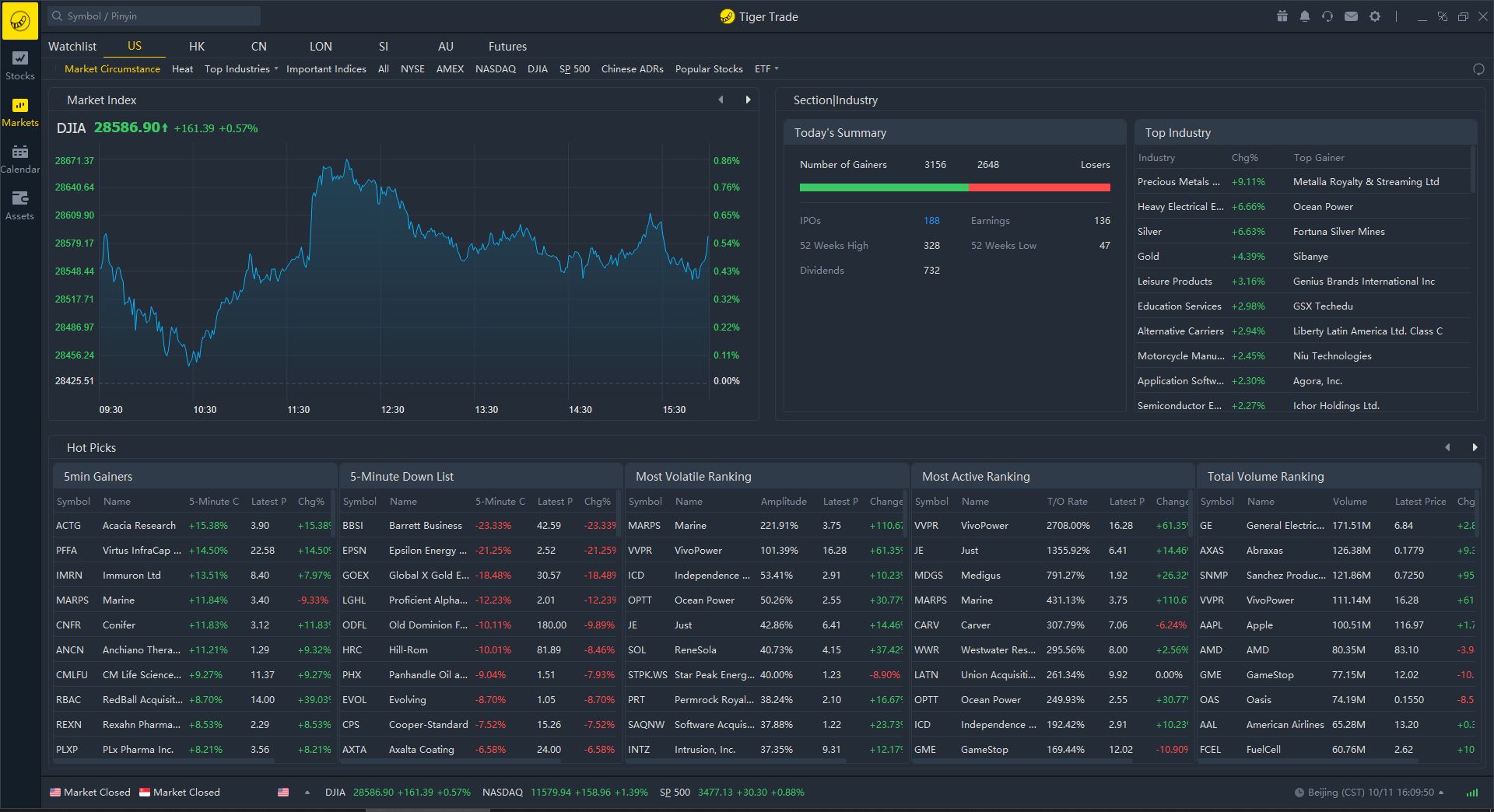Viewport: 1494px width, 812px height.
Task: Expand the ETF dropdown
Action: click(766, 69)
